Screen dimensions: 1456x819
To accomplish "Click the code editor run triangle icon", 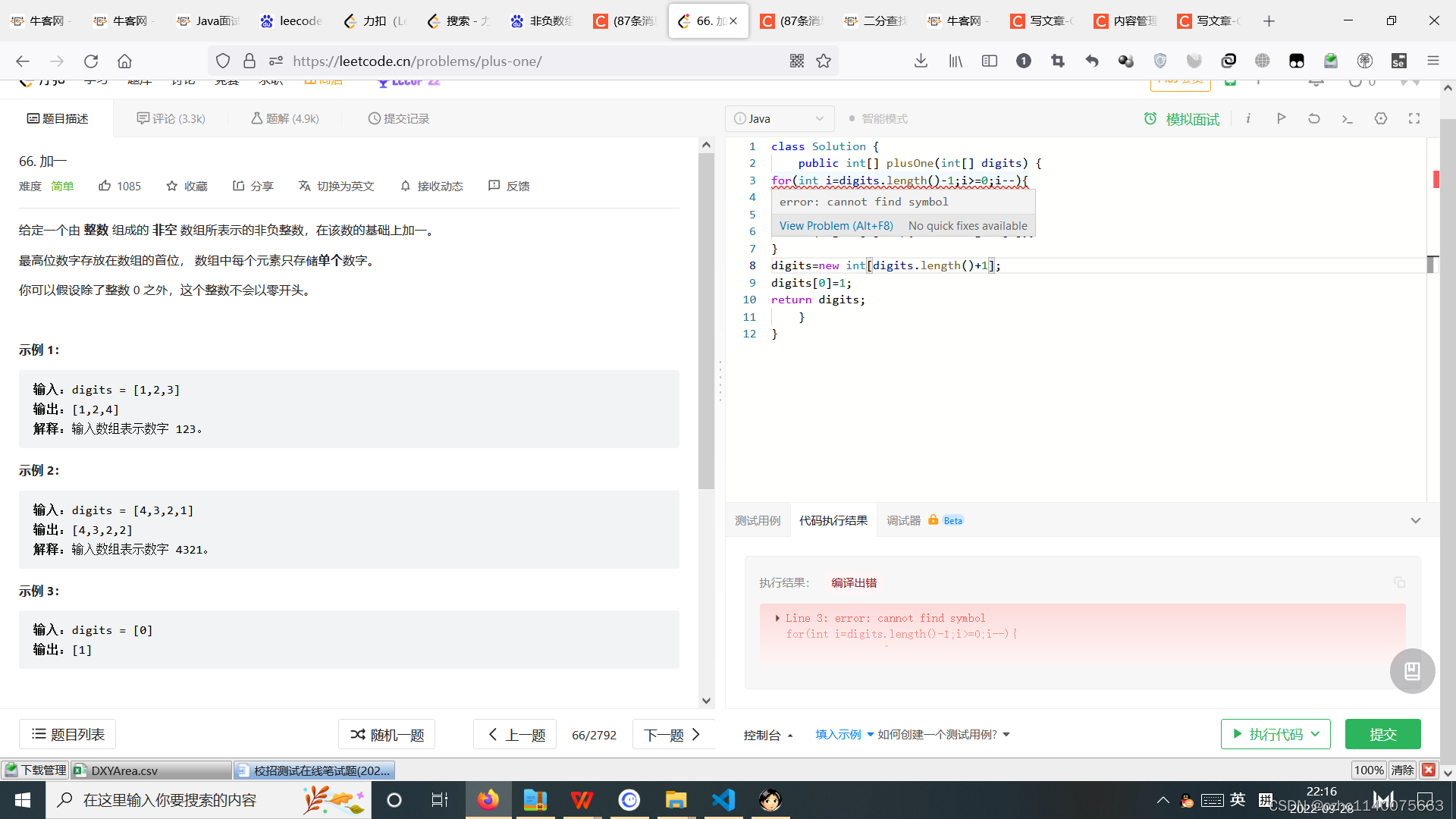I will [1281, 118].
